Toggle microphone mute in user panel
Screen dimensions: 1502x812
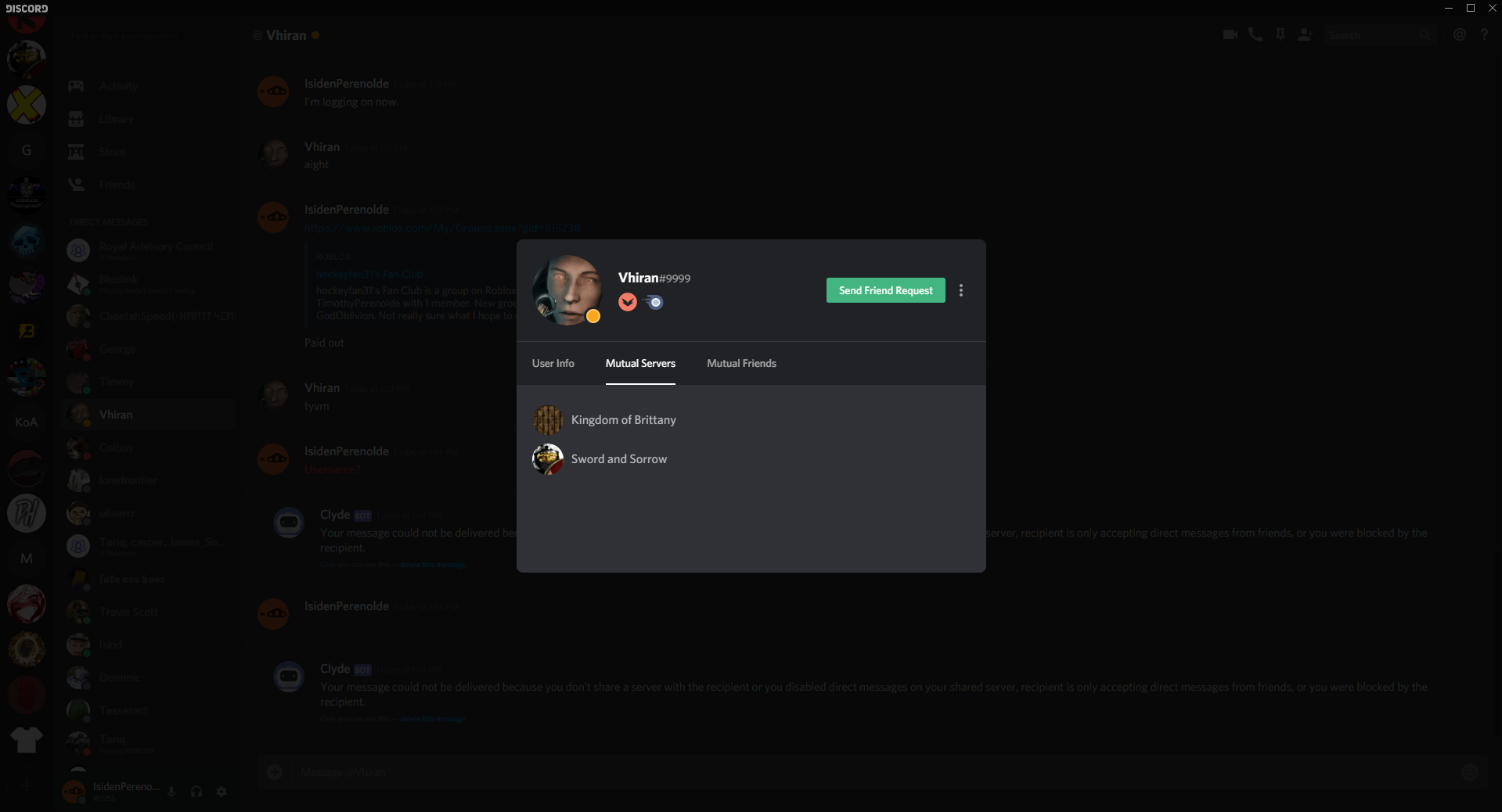click(x=171, y=792)
